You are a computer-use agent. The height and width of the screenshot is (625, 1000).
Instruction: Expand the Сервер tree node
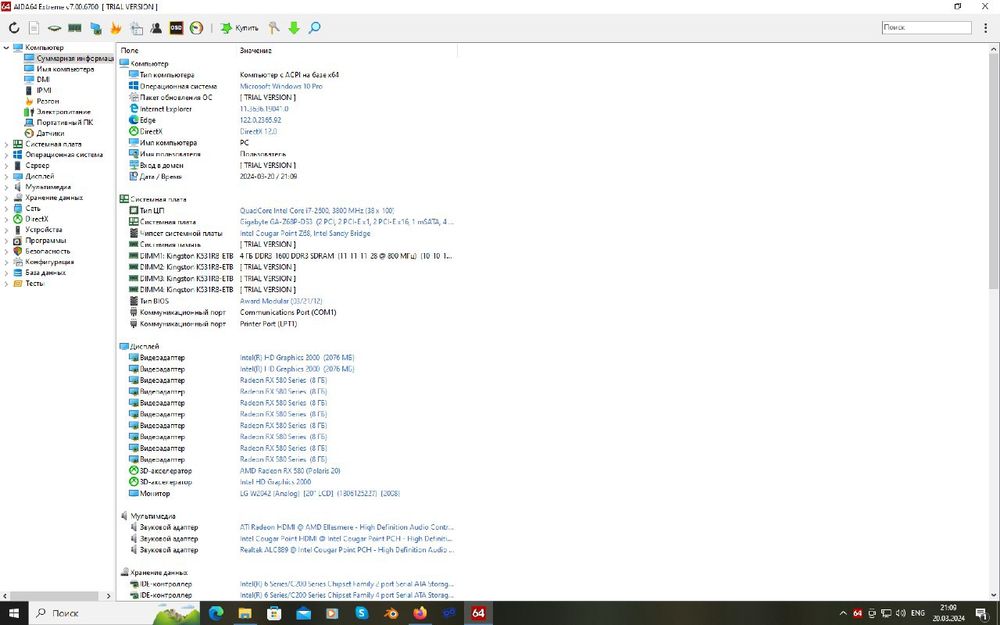(6, 165)
